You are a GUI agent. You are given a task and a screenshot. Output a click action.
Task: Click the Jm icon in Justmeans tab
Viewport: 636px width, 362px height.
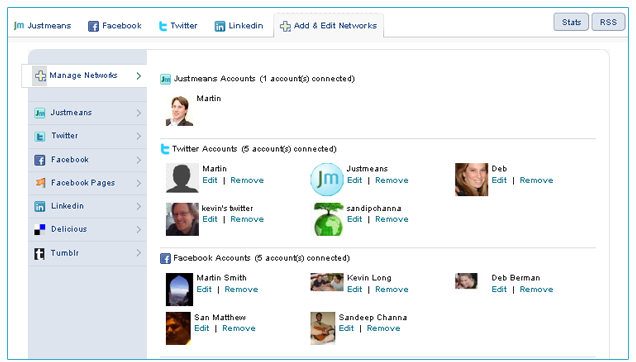coord(19,26)
